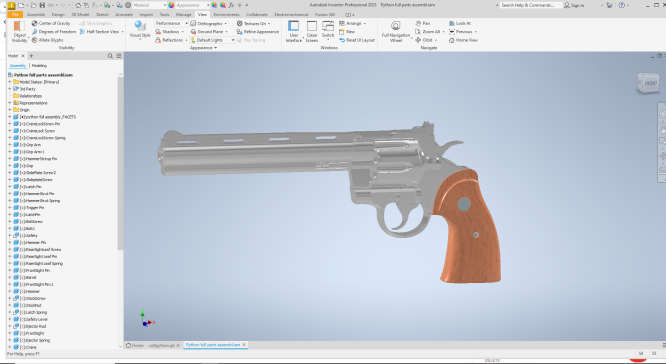Viewport: 666px width, 364px height.
Task: Toggle Degrees of Freedom display
Action: 54,31
